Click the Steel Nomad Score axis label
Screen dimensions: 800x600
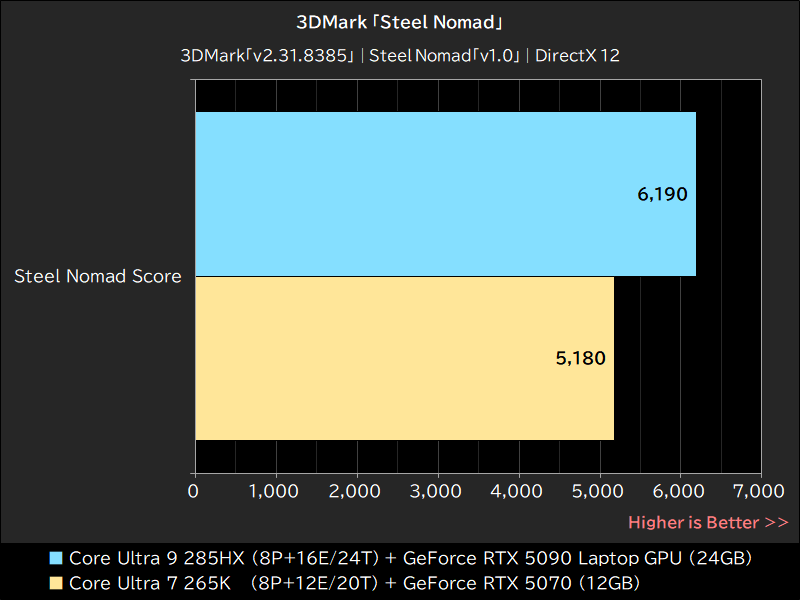pos(97,277)
